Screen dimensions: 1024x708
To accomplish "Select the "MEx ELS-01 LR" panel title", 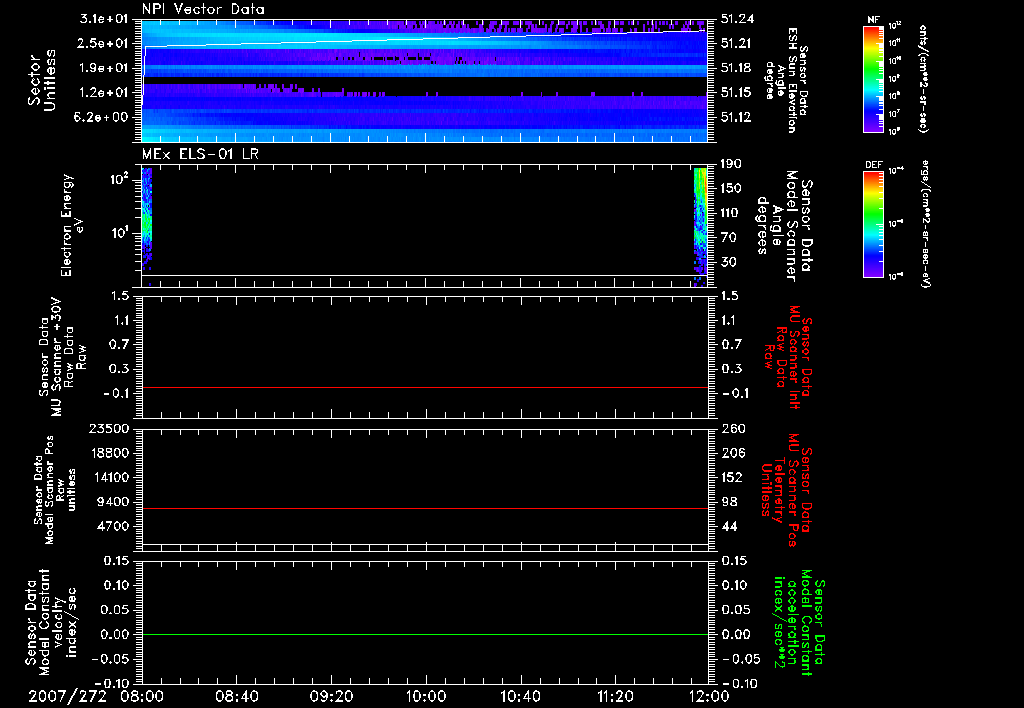I will [200, 154].
